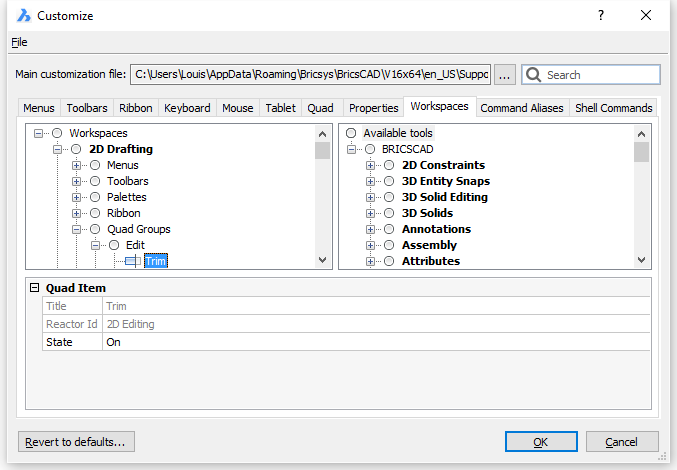Click the Cancel button
Viewport: 677px width, 470px height.
[622, 442]
